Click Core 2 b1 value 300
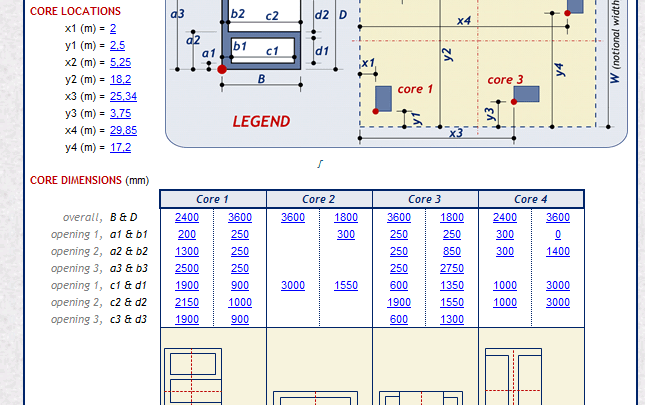Viewport: 645px width, 405px height. (x=346, y=234)
